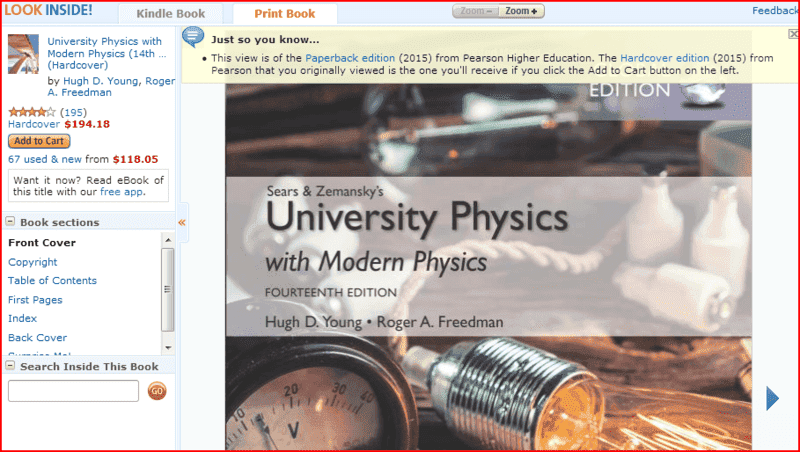Click the Zoom + button
Image resolution: width=800 pixels, height=452 pixels.
point(521,11)
